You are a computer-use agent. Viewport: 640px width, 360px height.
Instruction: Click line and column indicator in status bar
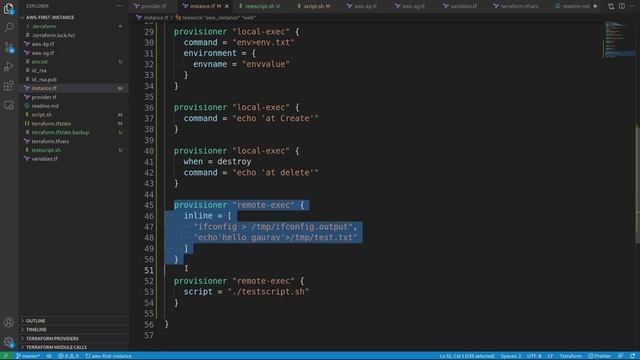click(467, 356)
